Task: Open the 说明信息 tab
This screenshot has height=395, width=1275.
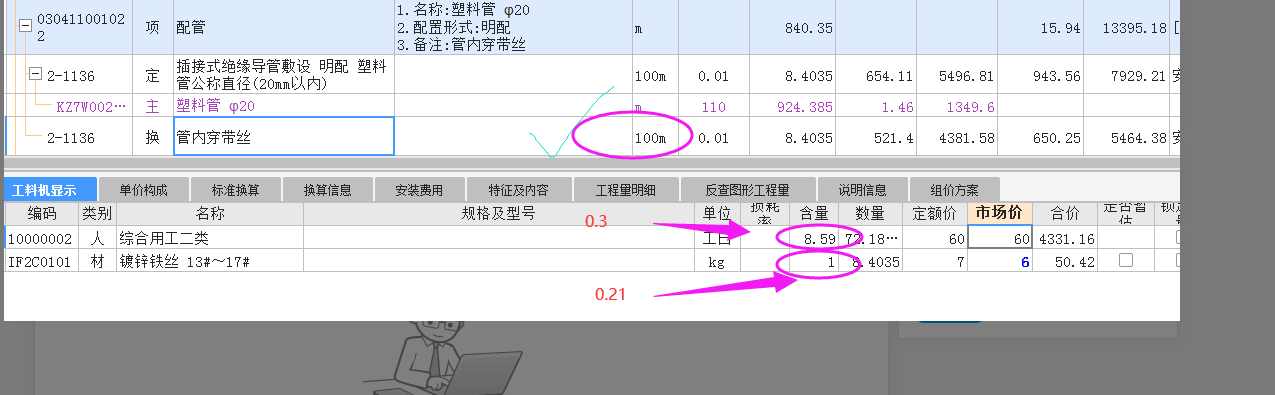Action: point(862,189)
